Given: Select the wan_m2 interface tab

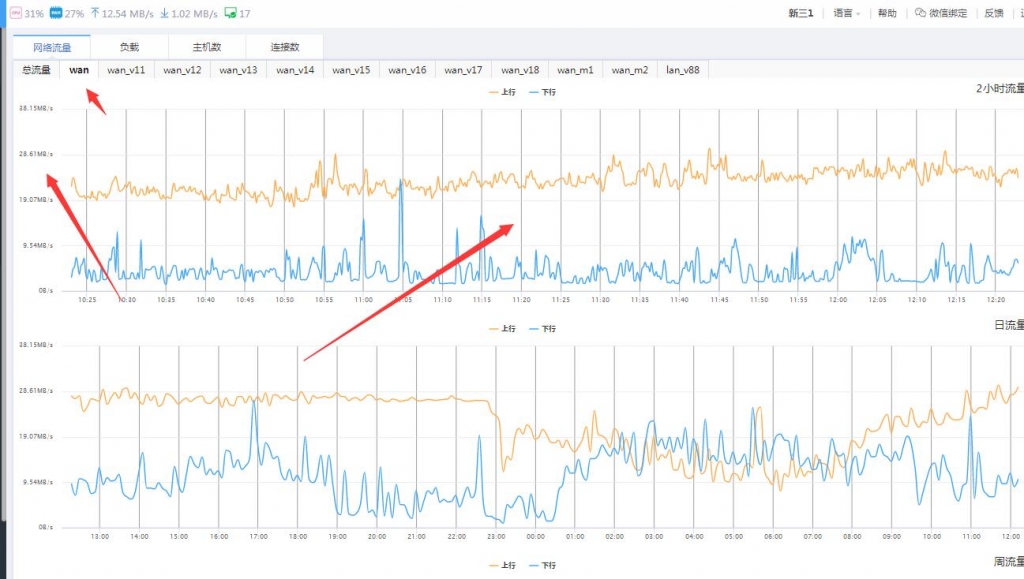Looking at the screenshot, I should 630,70.
